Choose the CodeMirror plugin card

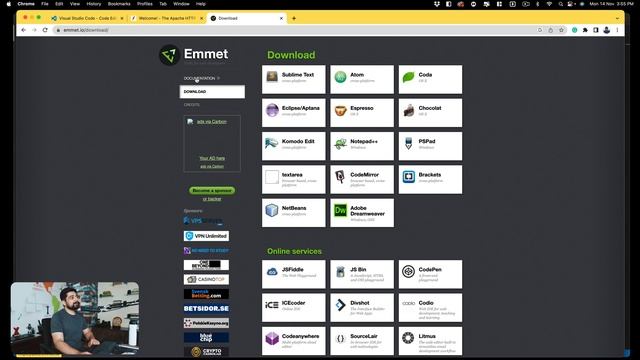(x=362, y=179)
